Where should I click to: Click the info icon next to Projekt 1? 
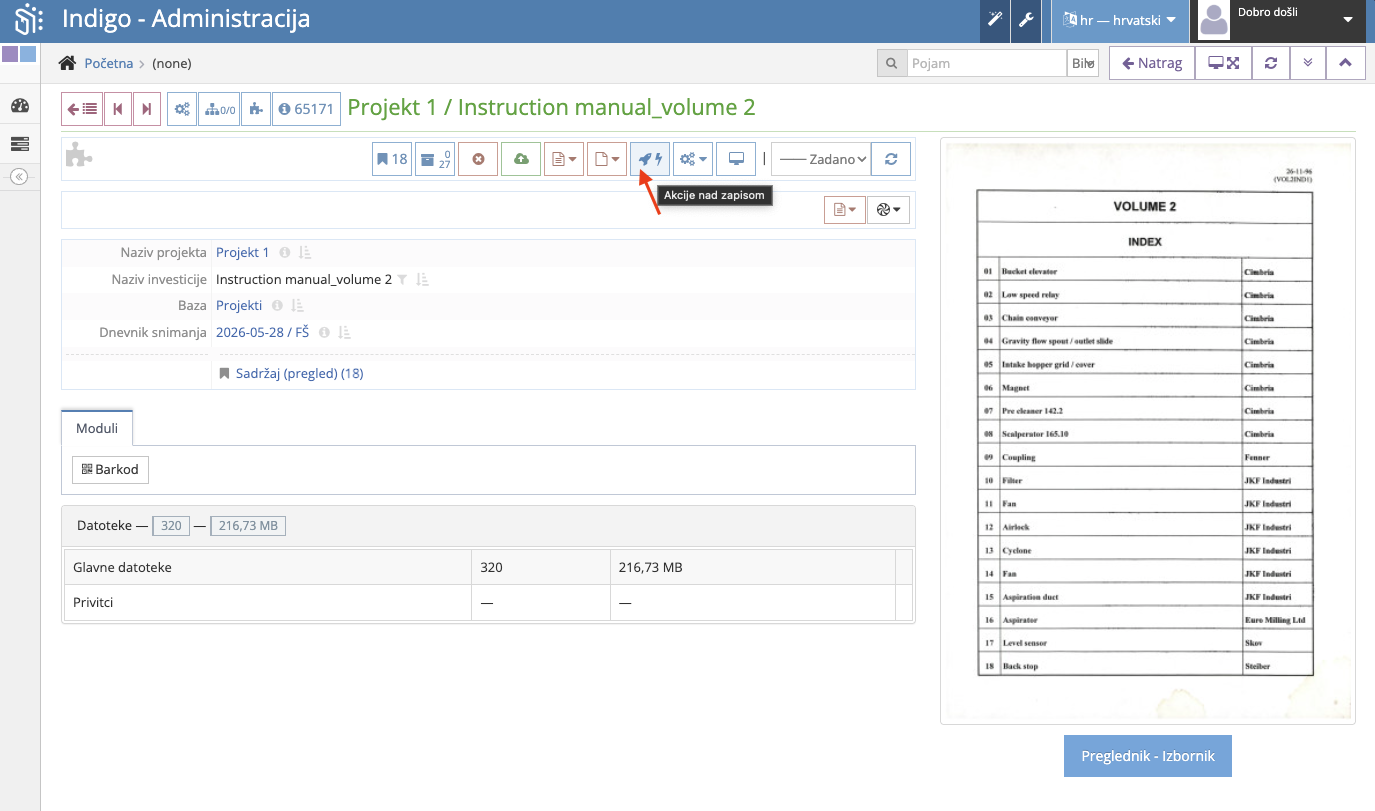(284, 253)
